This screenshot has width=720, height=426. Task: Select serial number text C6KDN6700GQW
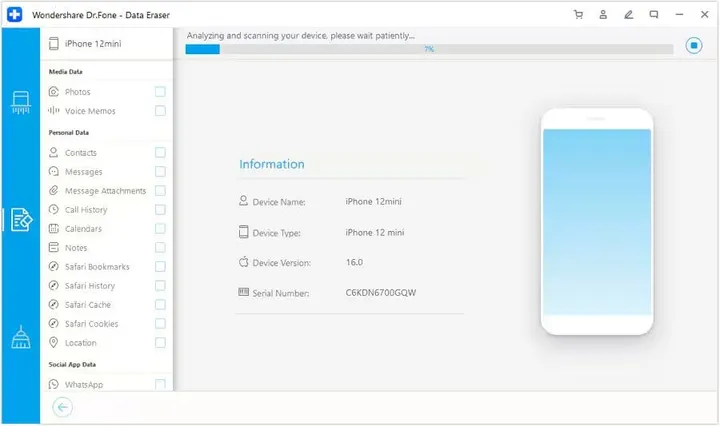(x=381, y=292)
